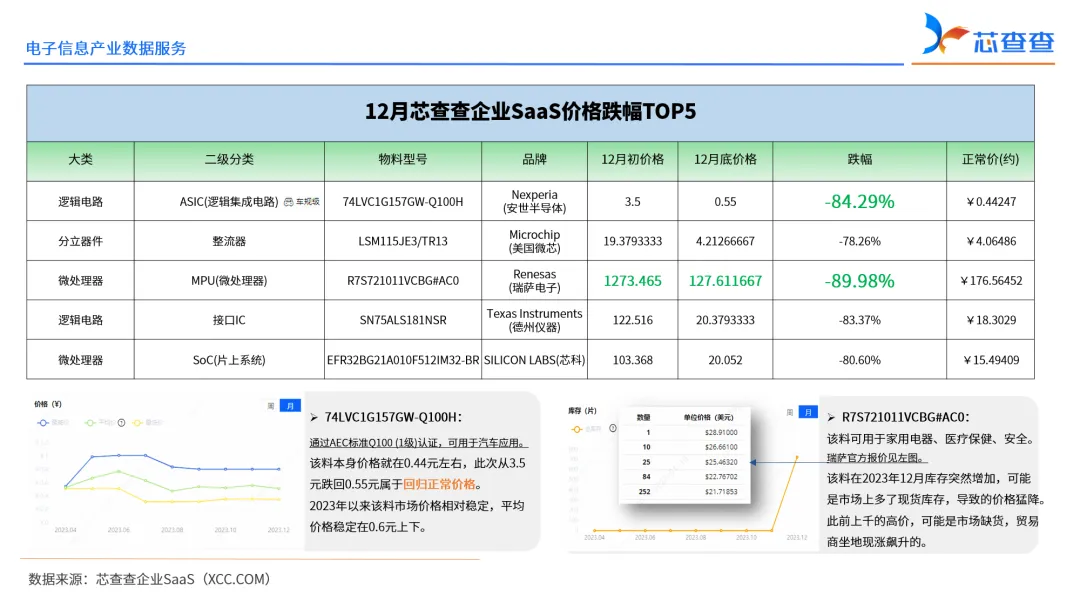Click the 品牌 column header

pos(534,160)
